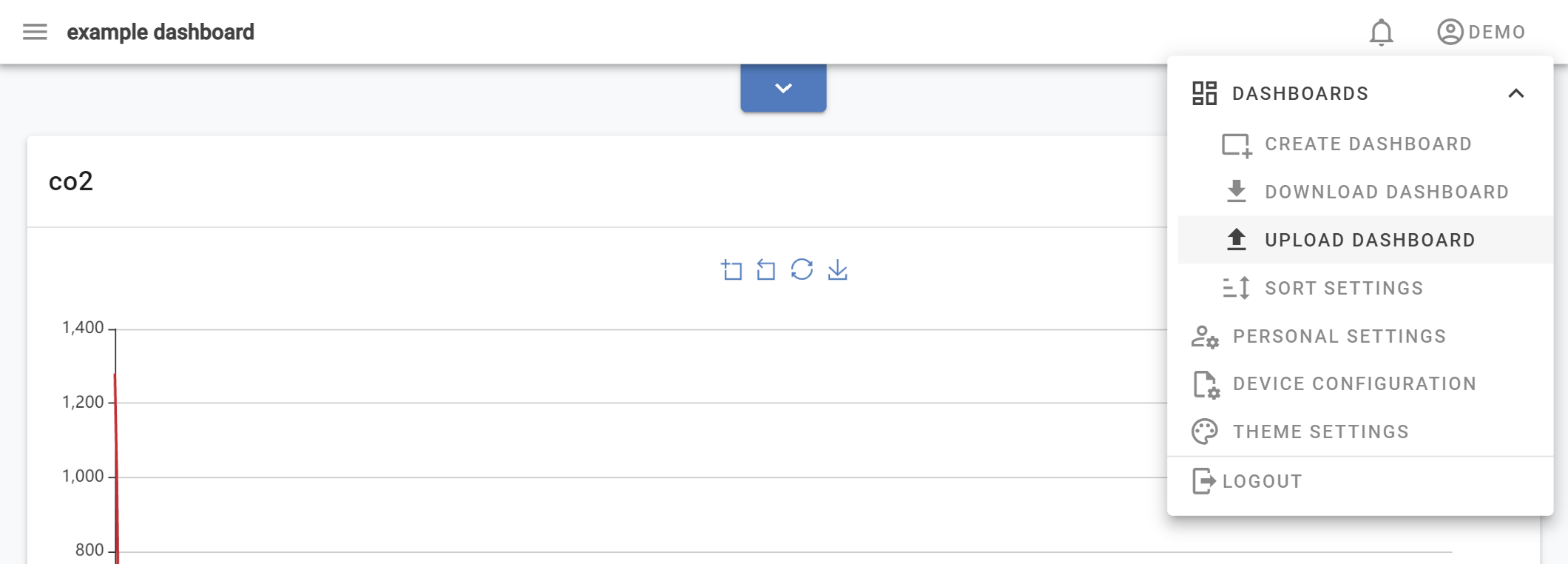This screenshot has height=564, width=1568.
Task: Refresh the co2 chart using the restore icon
Action: (802, 269)
